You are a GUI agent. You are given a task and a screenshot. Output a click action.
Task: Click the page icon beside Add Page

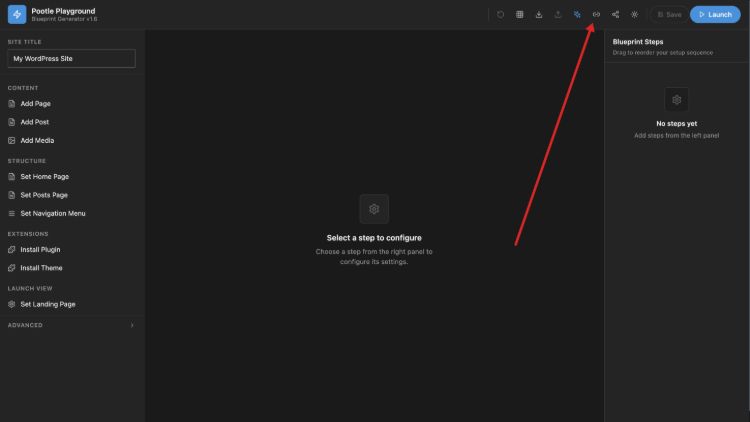click(11, 103)
